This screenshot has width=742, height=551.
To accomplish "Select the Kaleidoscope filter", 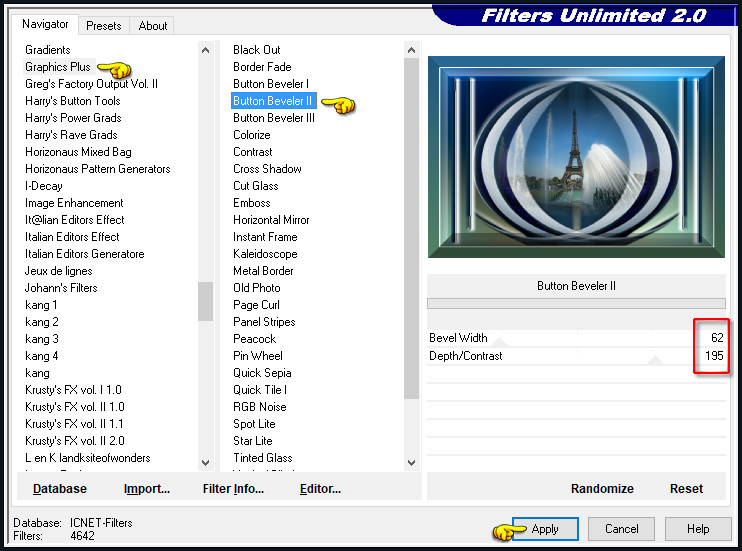I will point(265,254).
